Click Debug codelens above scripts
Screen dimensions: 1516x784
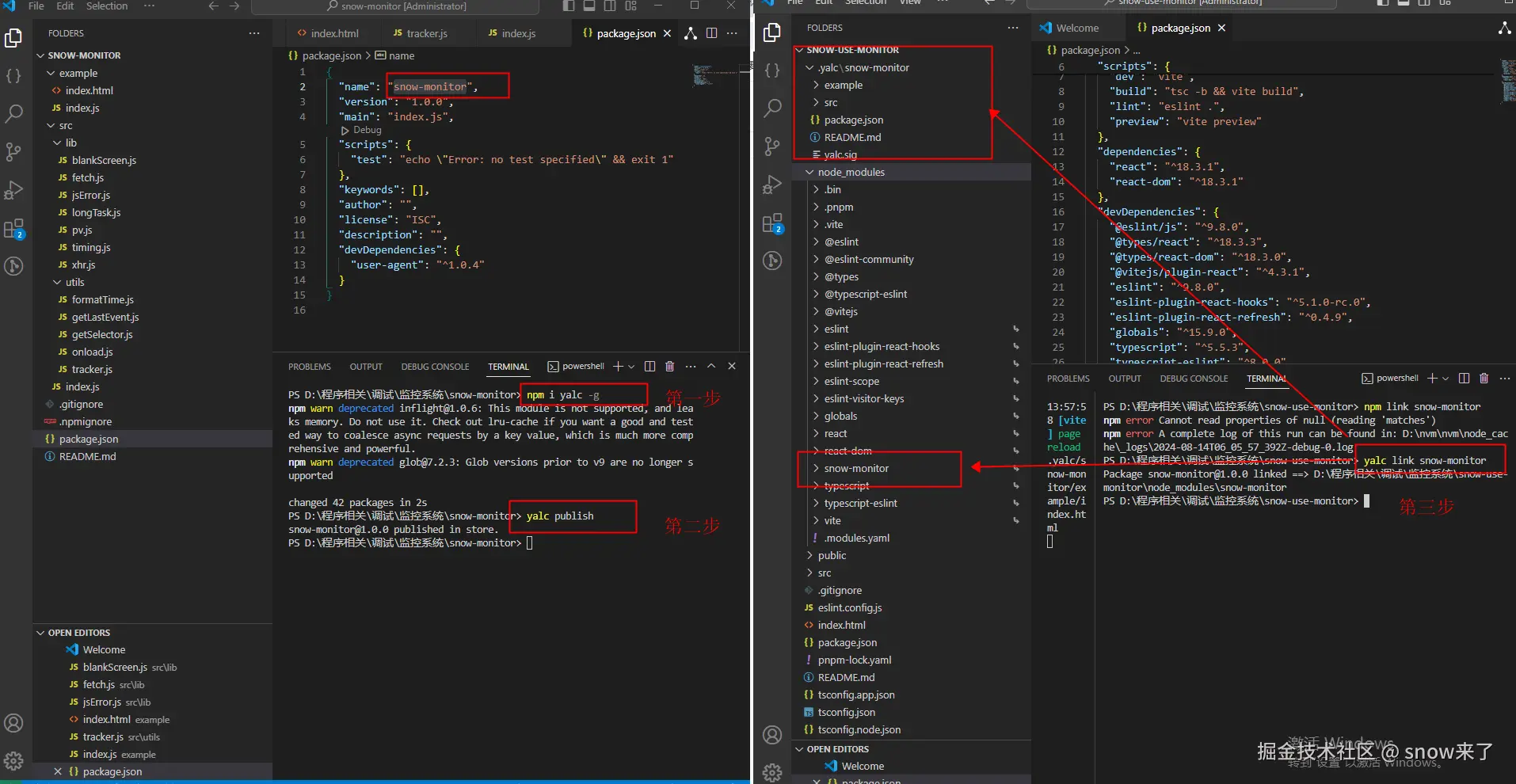click(367, 130)
